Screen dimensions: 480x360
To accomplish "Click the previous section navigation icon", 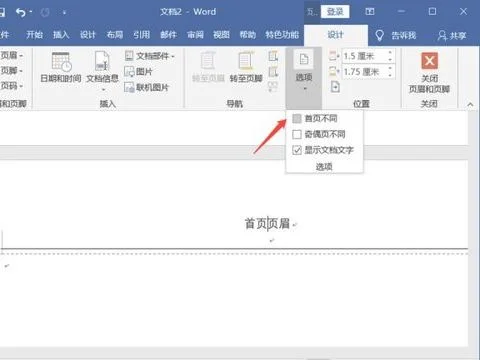I will coord(273,56).
